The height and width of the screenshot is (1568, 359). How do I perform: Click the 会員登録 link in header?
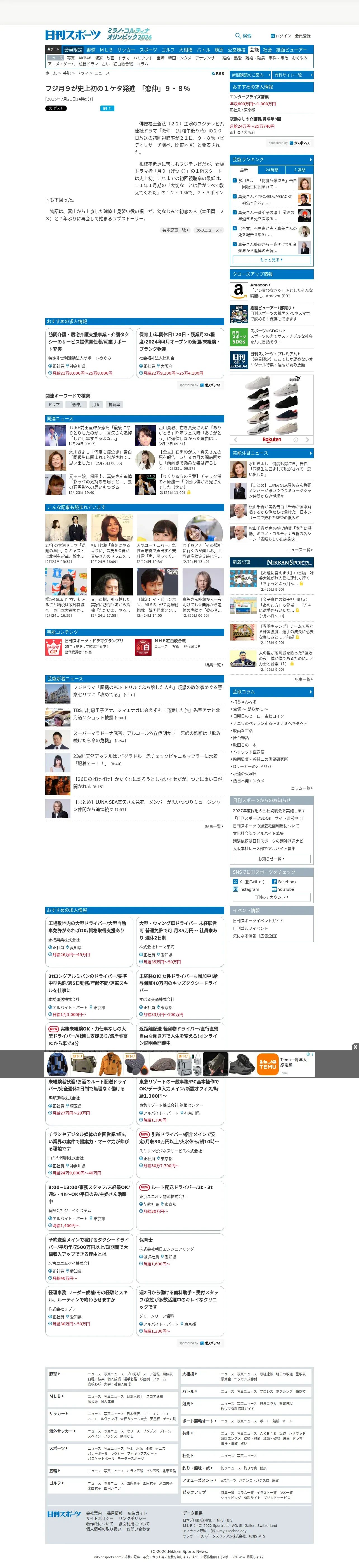[303, 36]
